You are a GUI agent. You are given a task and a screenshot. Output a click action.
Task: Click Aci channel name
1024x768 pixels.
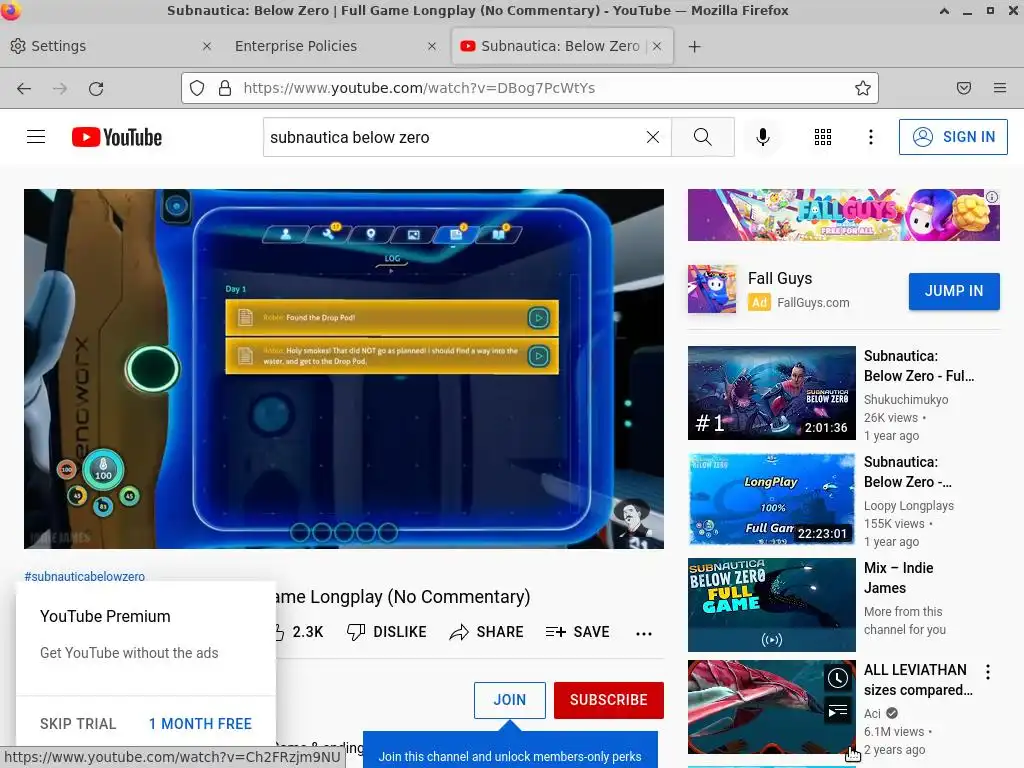tap(872, 714)
